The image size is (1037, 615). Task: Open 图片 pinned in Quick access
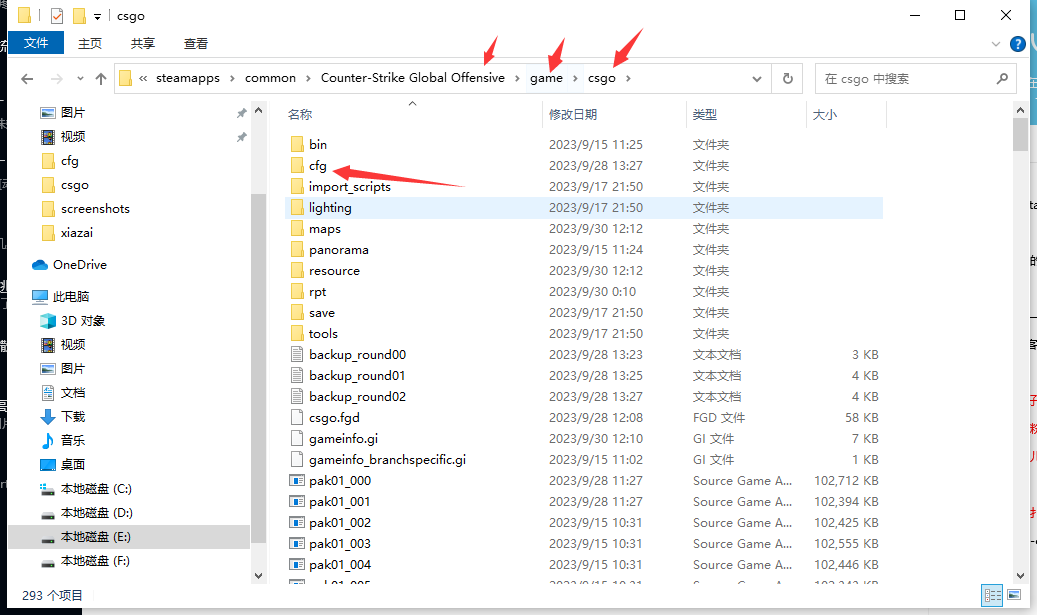73,113
